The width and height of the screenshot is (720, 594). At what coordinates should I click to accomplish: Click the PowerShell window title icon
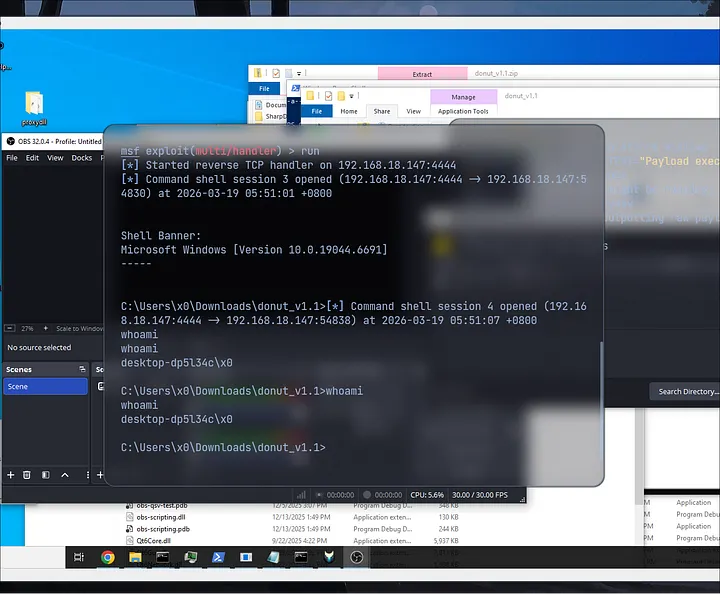(x=295, y=88)
